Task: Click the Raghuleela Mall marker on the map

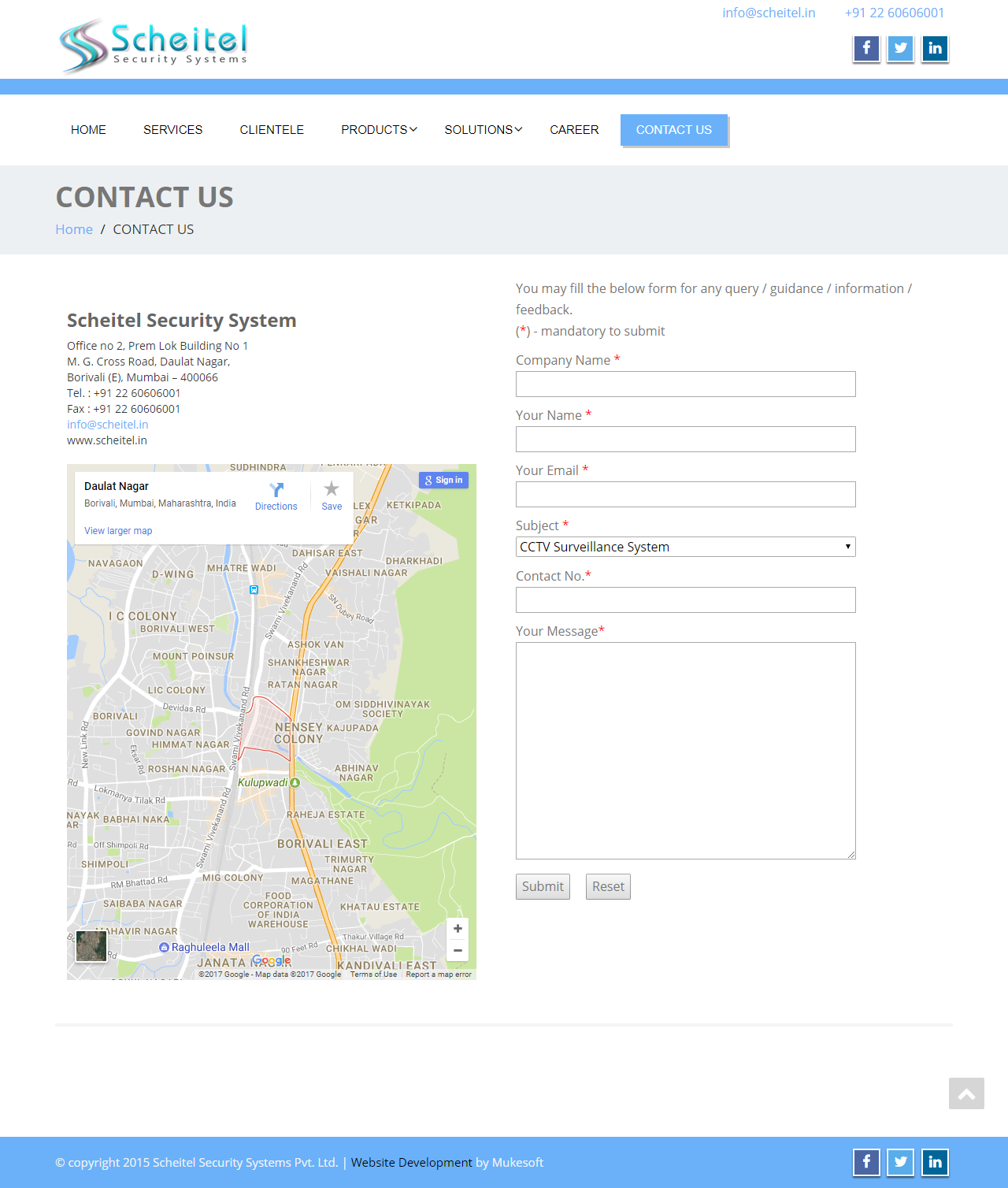Action: click(x=165, y=947)
